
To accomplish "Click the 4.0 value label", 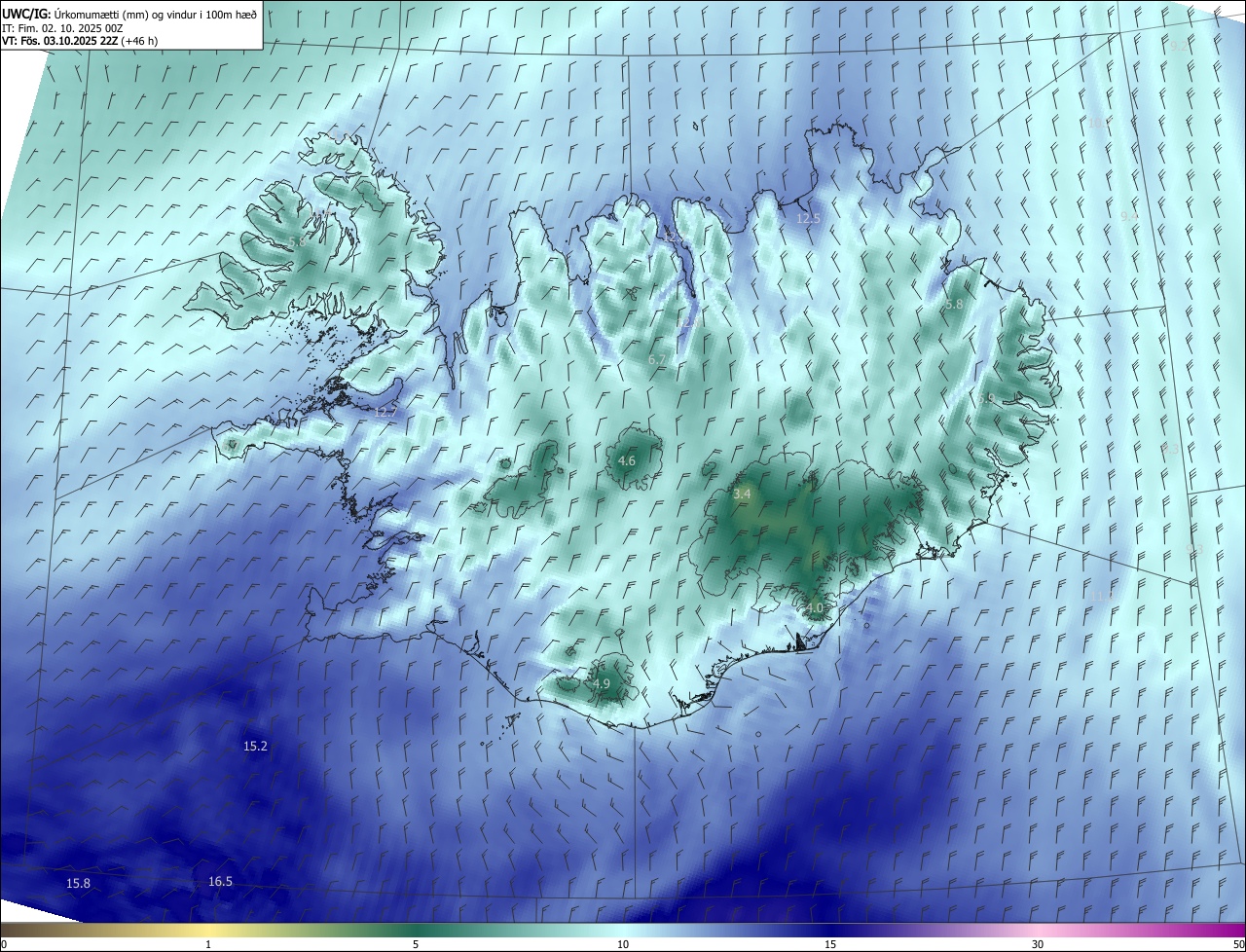I will pos(815,607).
